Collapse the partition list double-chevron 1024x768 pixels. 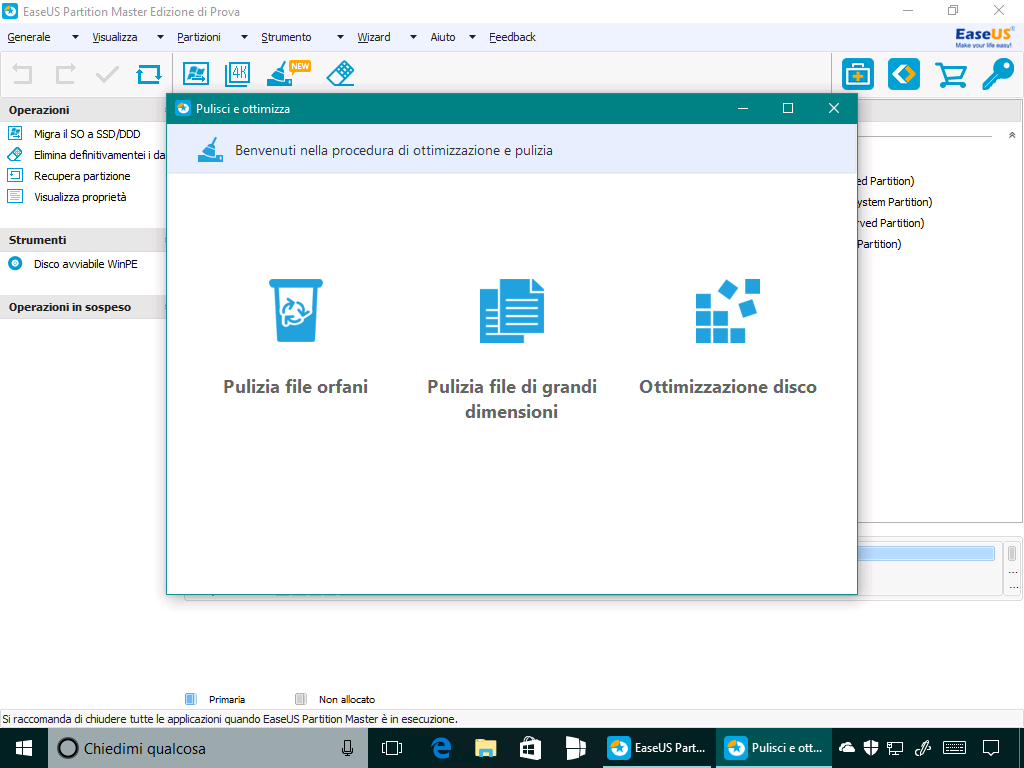[1012, 135]
